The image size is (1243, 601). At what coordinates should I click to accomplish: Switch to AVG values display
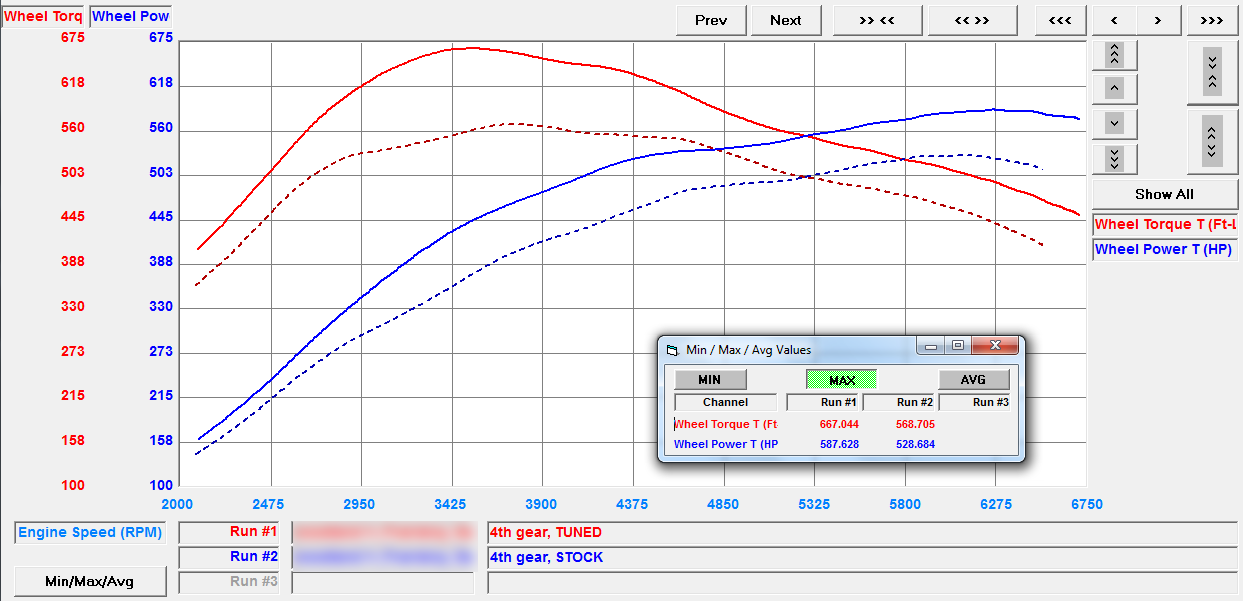coord(973,380)
